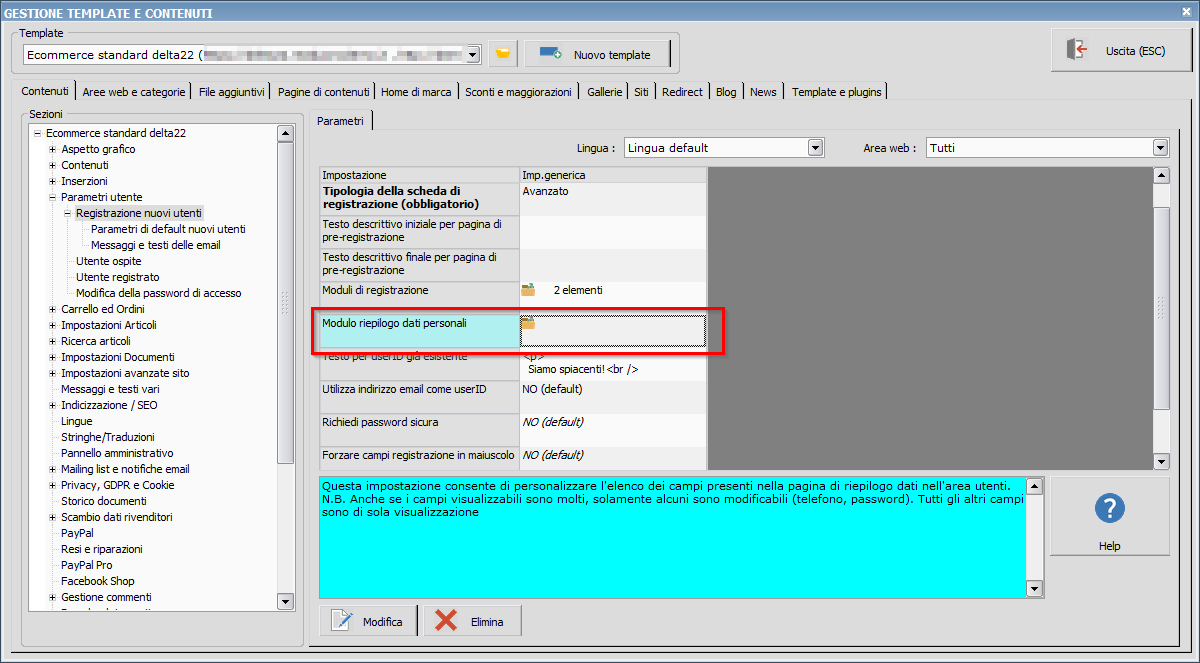The width and height of the screenshot is (1200, 663).
Task: Switch to the Template e plugins tab
Action: pyautogui.click(x=837, y=92)
